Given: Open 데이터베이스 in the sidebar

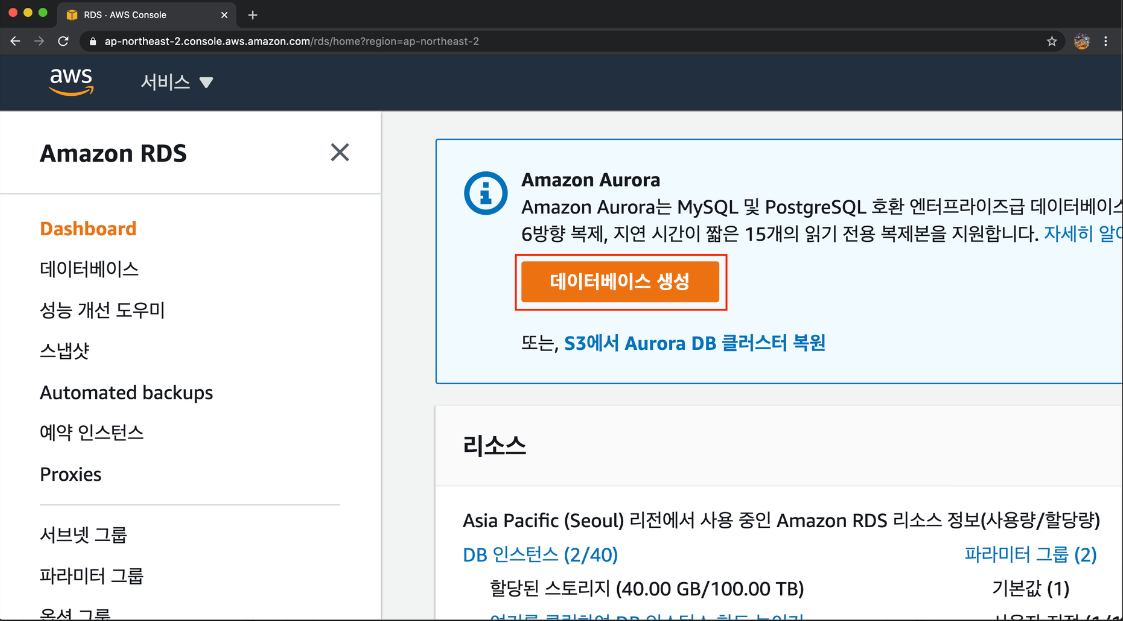Looking at the screenshot, I should [x=90, y=269].
